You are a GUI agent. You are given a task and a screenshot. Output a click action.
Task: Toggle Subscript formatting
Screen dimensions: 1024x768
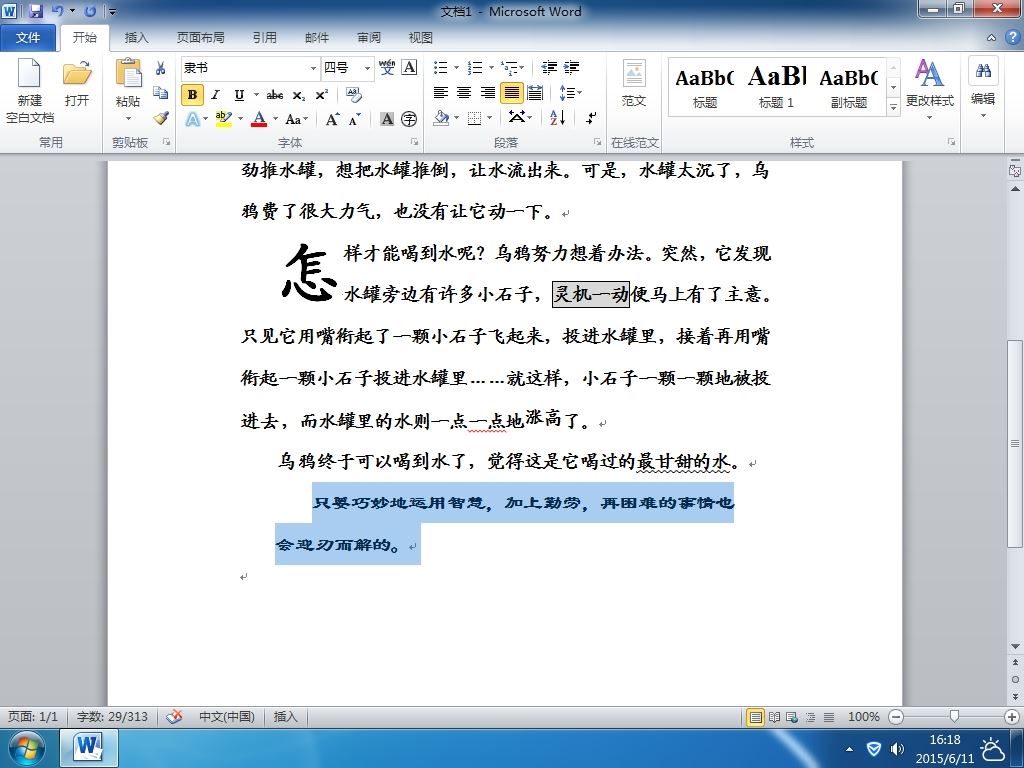298,95
